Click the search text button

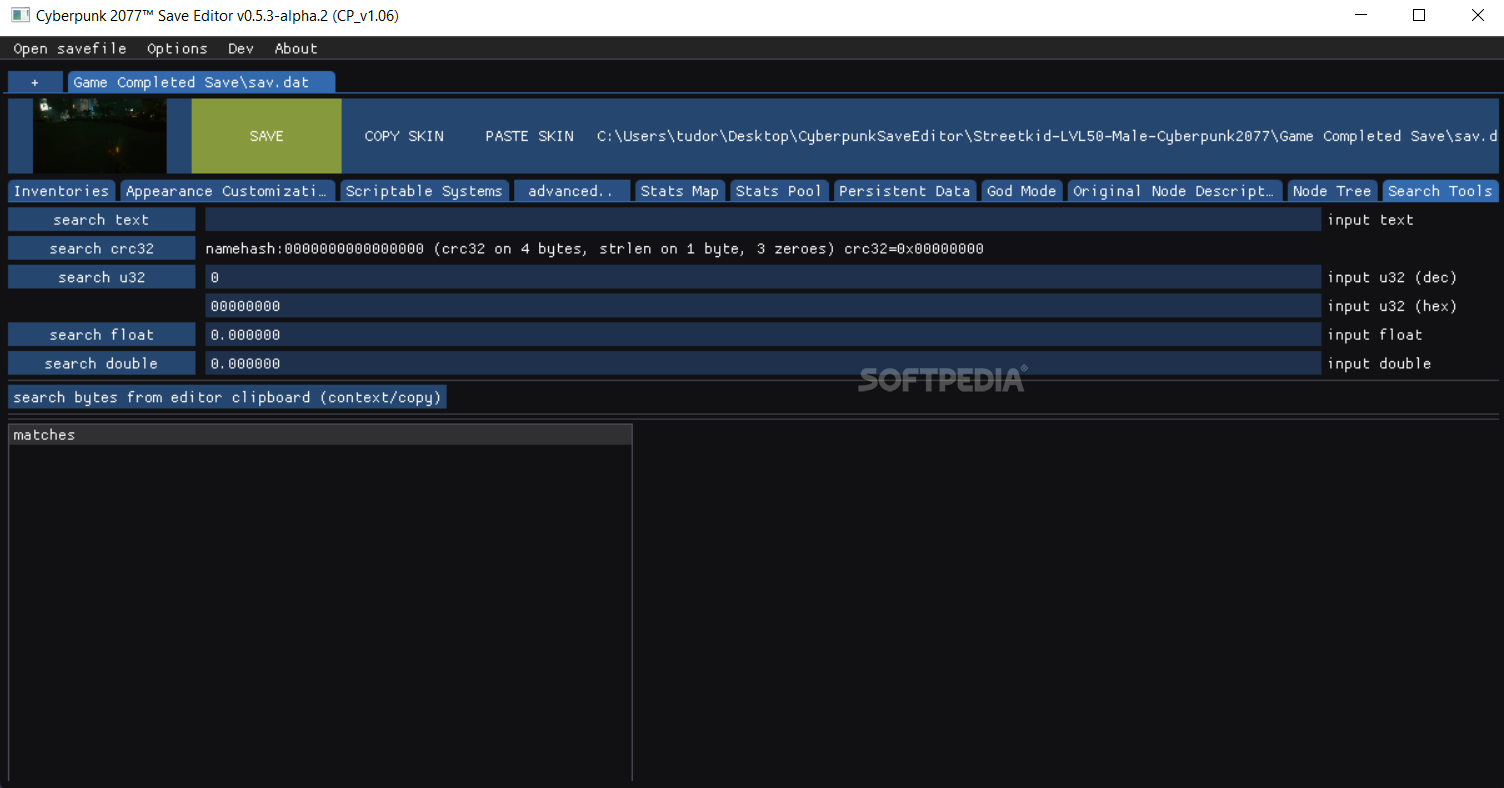pyautogui.click(x=101, y=220)
